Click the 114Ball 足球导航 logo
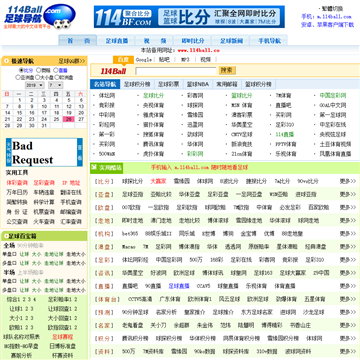Viewport: 360px width, 360px height. tap(39, 16)
